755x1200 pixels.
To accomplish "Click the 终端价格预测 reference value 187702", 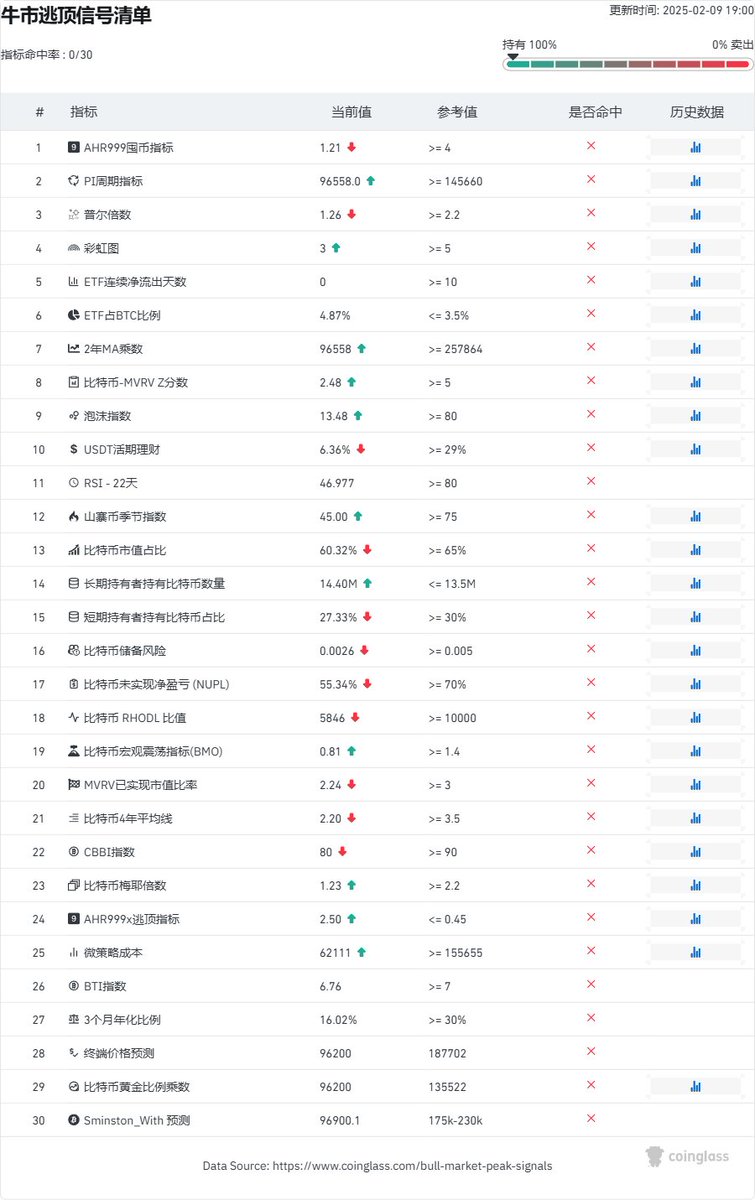I will coord(447,1053).
